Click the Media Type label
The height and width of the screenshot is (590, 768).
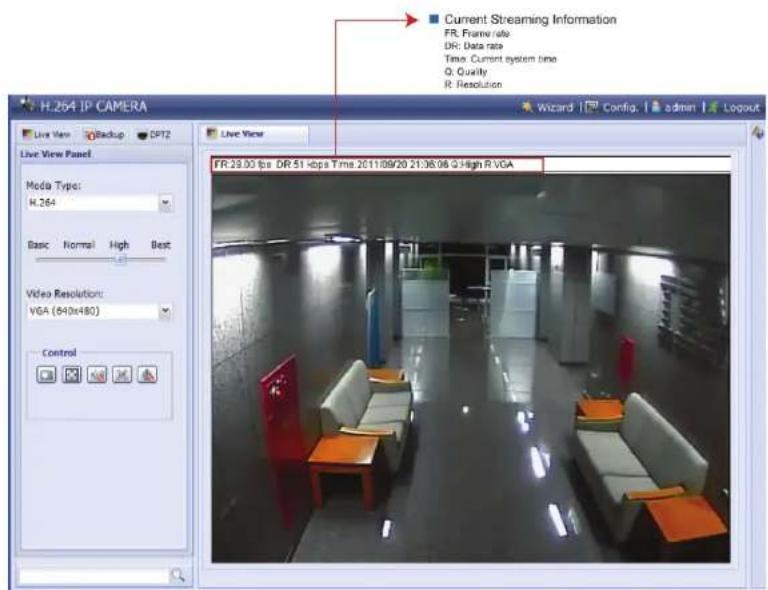(x=53, y=186)
